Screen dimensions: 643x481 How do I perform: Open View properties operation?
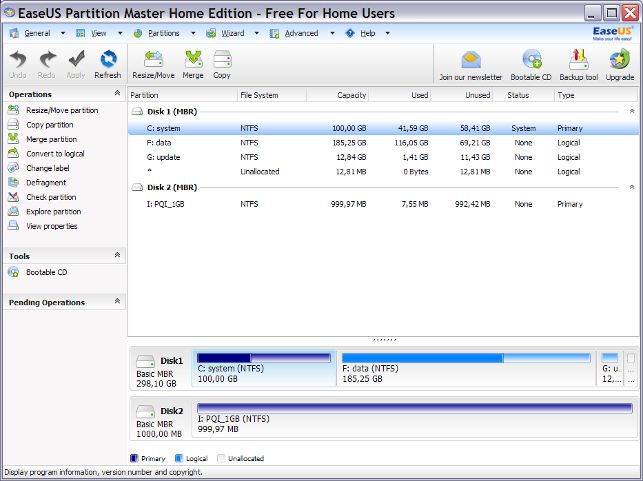[52, 226]
